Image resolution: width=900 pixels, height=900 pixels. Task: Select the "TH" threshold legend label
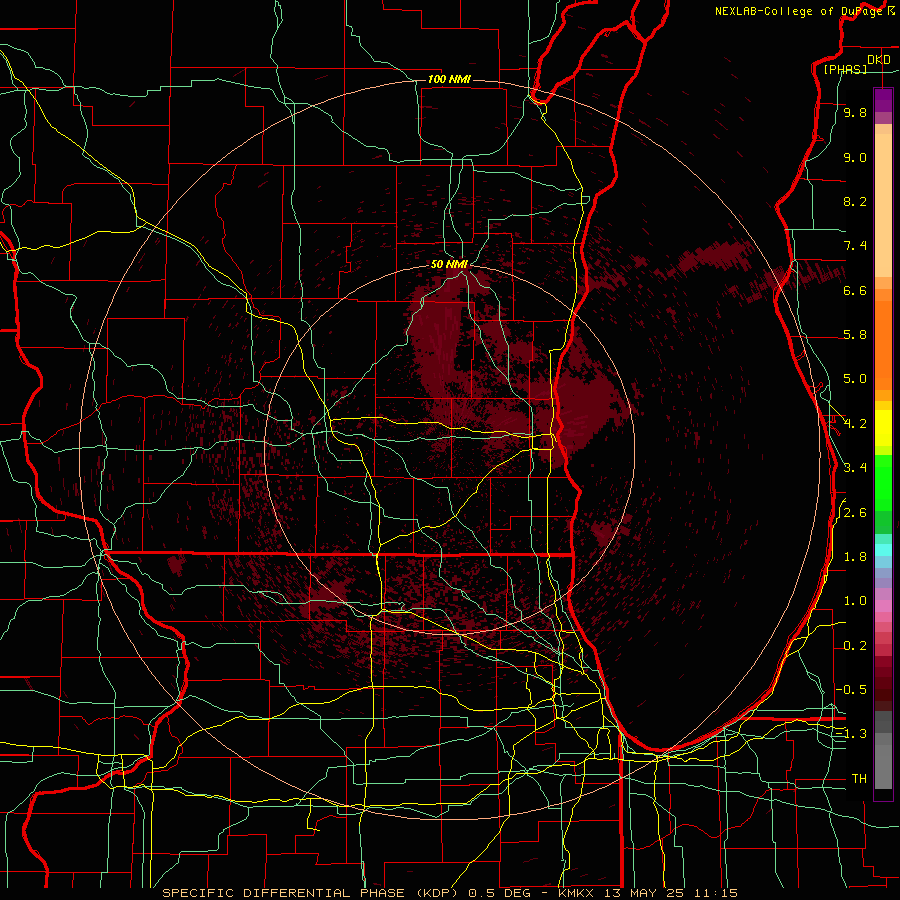click(859, 779)
